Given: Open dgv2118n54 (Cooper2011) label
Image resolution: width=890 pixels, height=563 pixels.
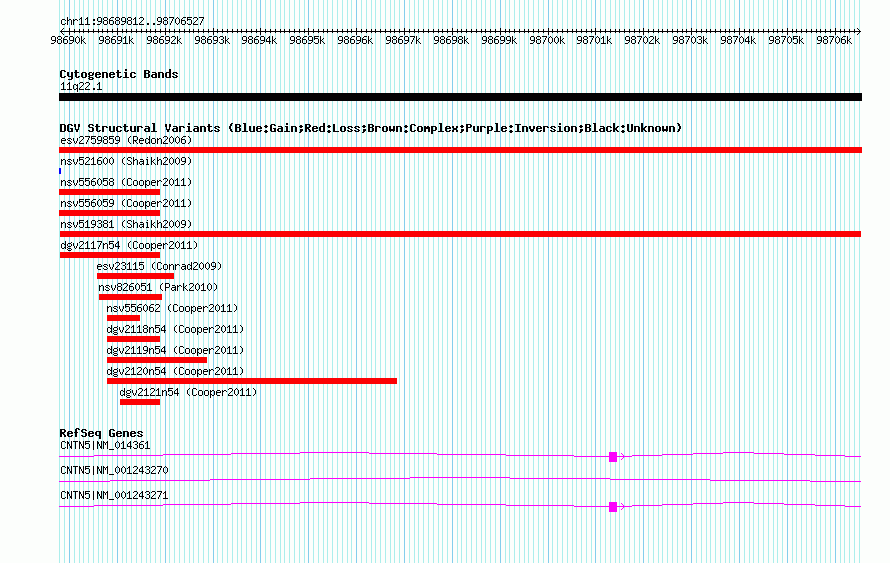Looking at the screenshot, I should tap(175, 329).
